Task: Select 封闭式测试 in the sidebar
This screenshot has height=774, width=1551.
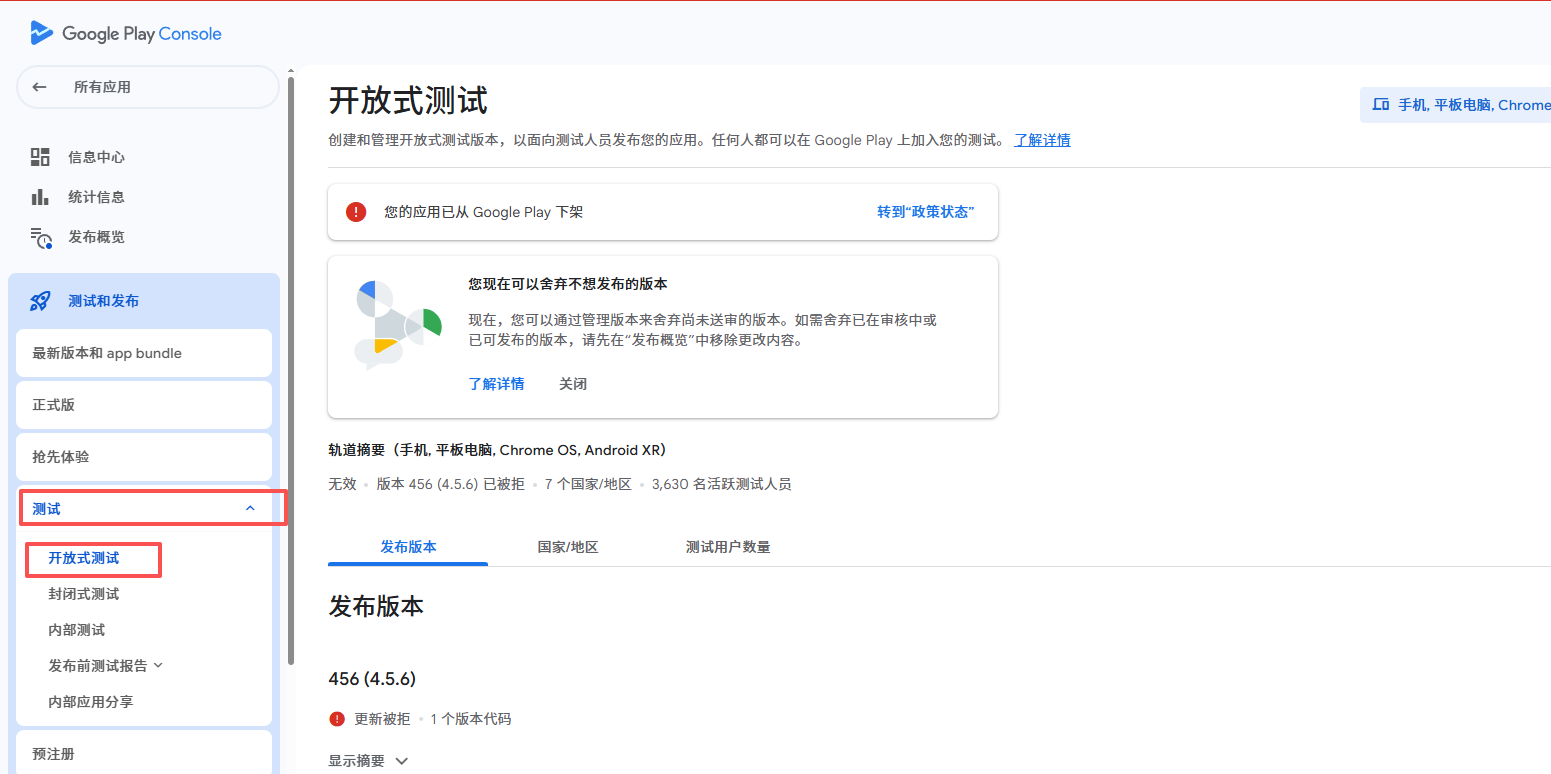Action: pyautogui.click(x=84, y=594)
